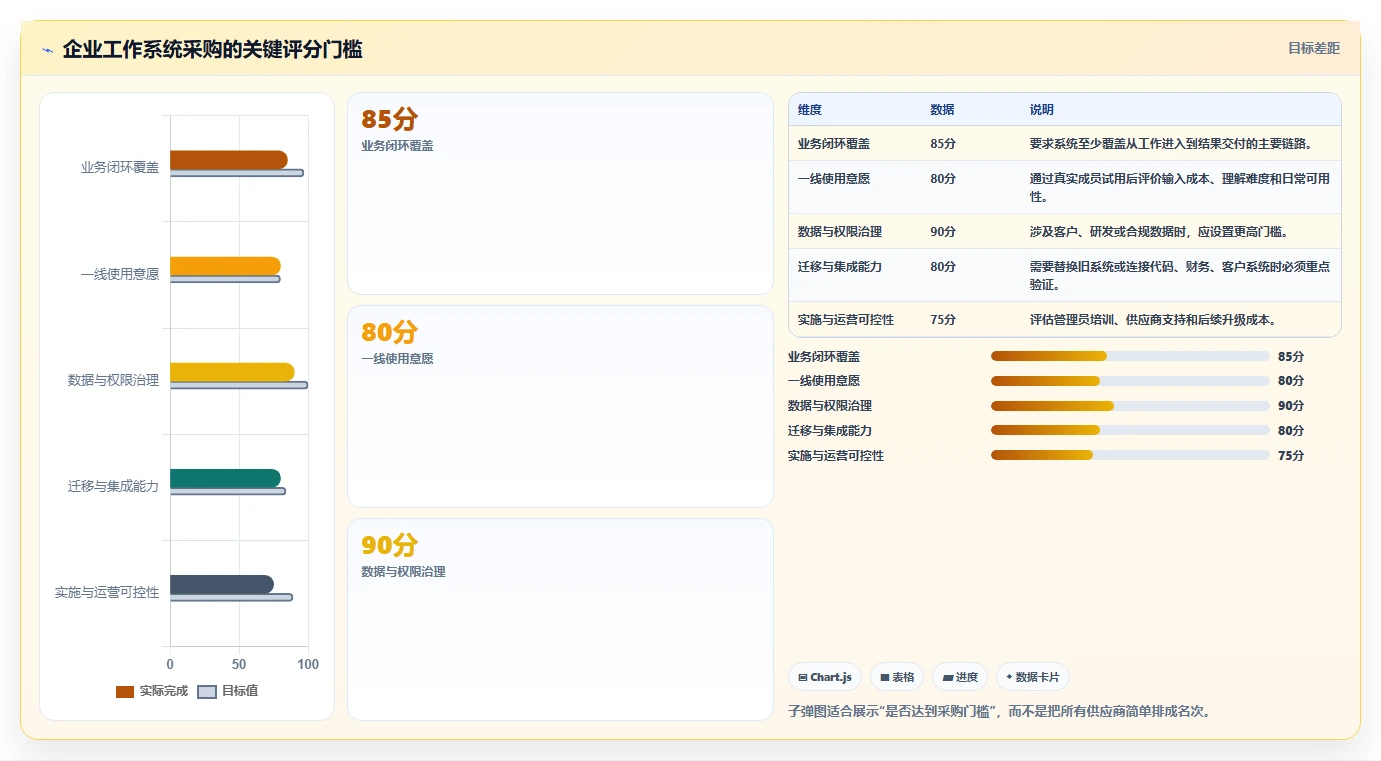Viewport: 1381px width, 761px height.
Task: Click the 实施与运营可控性 target bar in the chart
Action: coord(231,597)
